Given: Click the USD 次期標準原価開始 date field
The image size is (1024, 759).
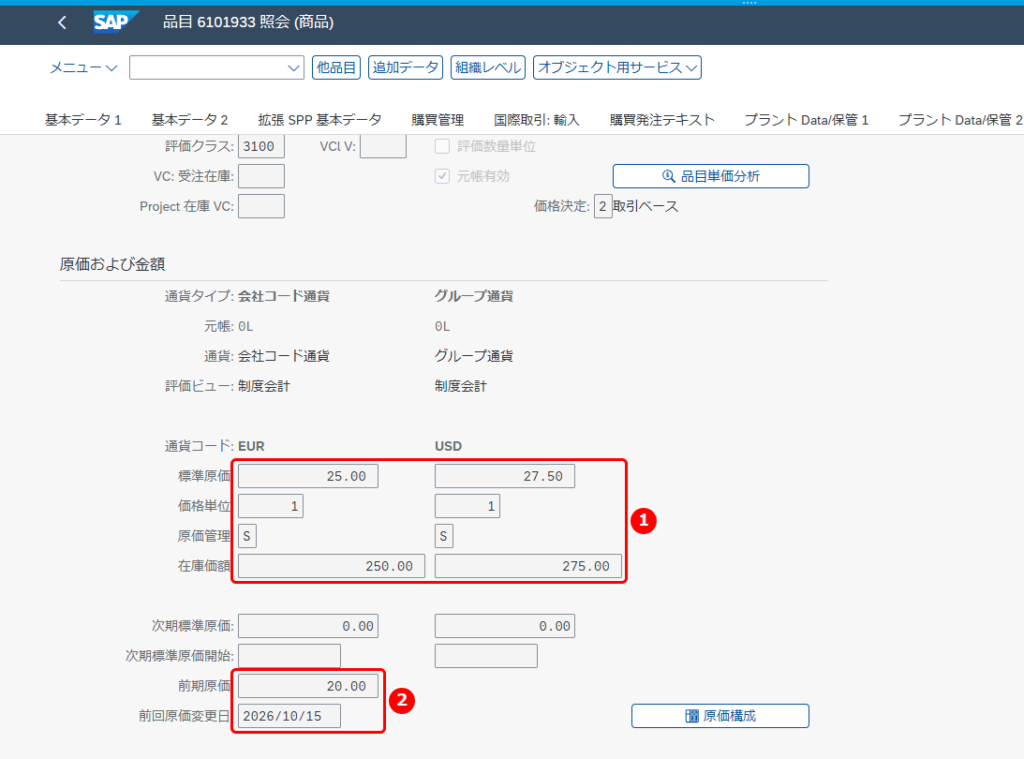Looking at the screenshot, I should (486, 656).
